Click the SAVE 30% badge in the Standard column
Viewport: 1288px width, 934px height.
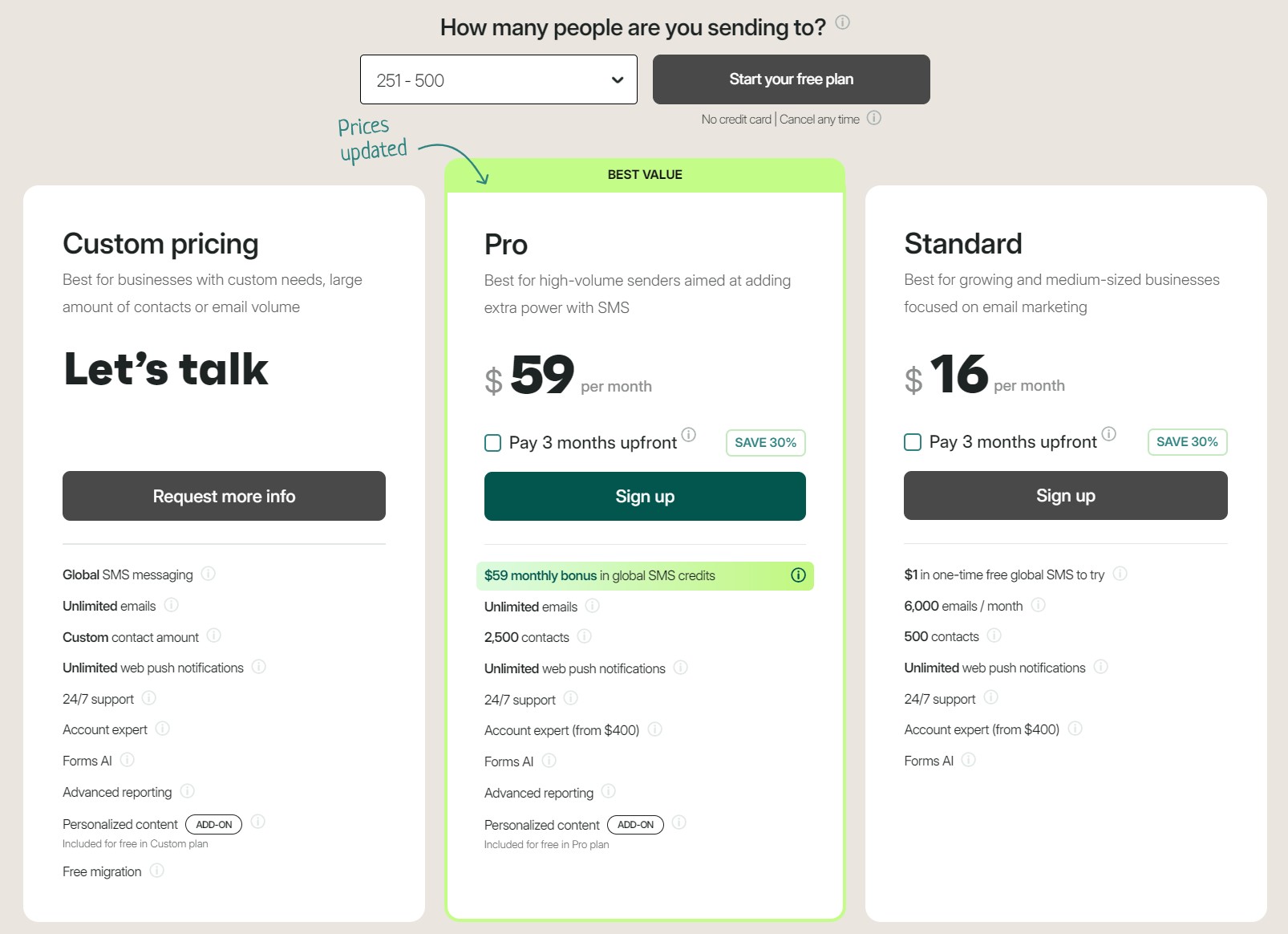click(x=1187, y=441)
